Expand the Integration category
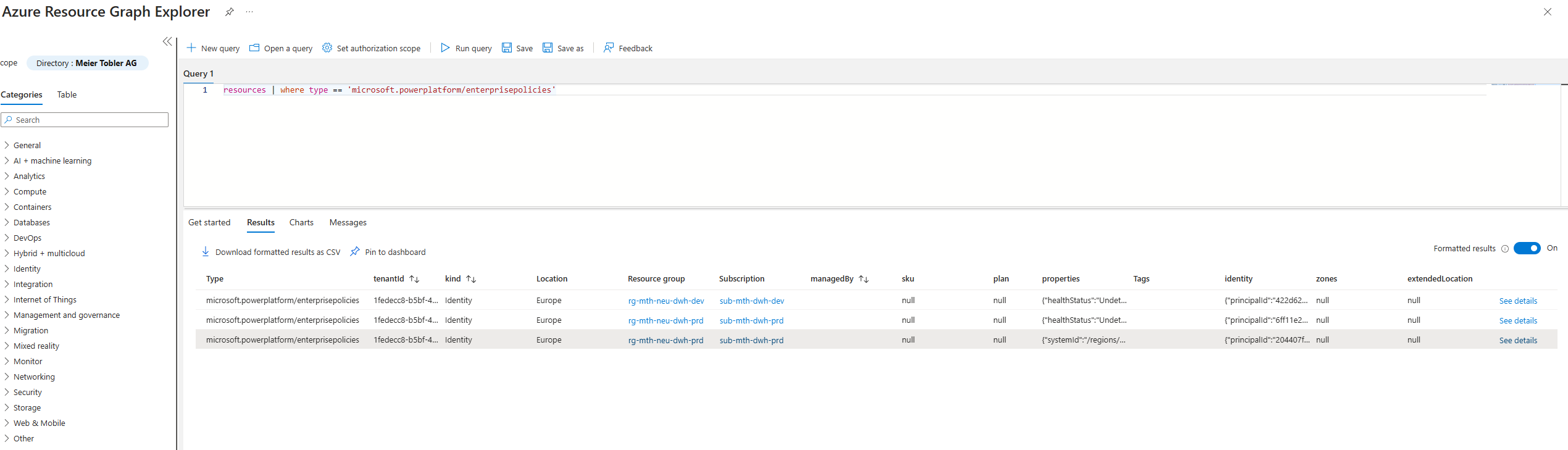Viewport: 1568px width, 450px height. [x=7, y=284]
